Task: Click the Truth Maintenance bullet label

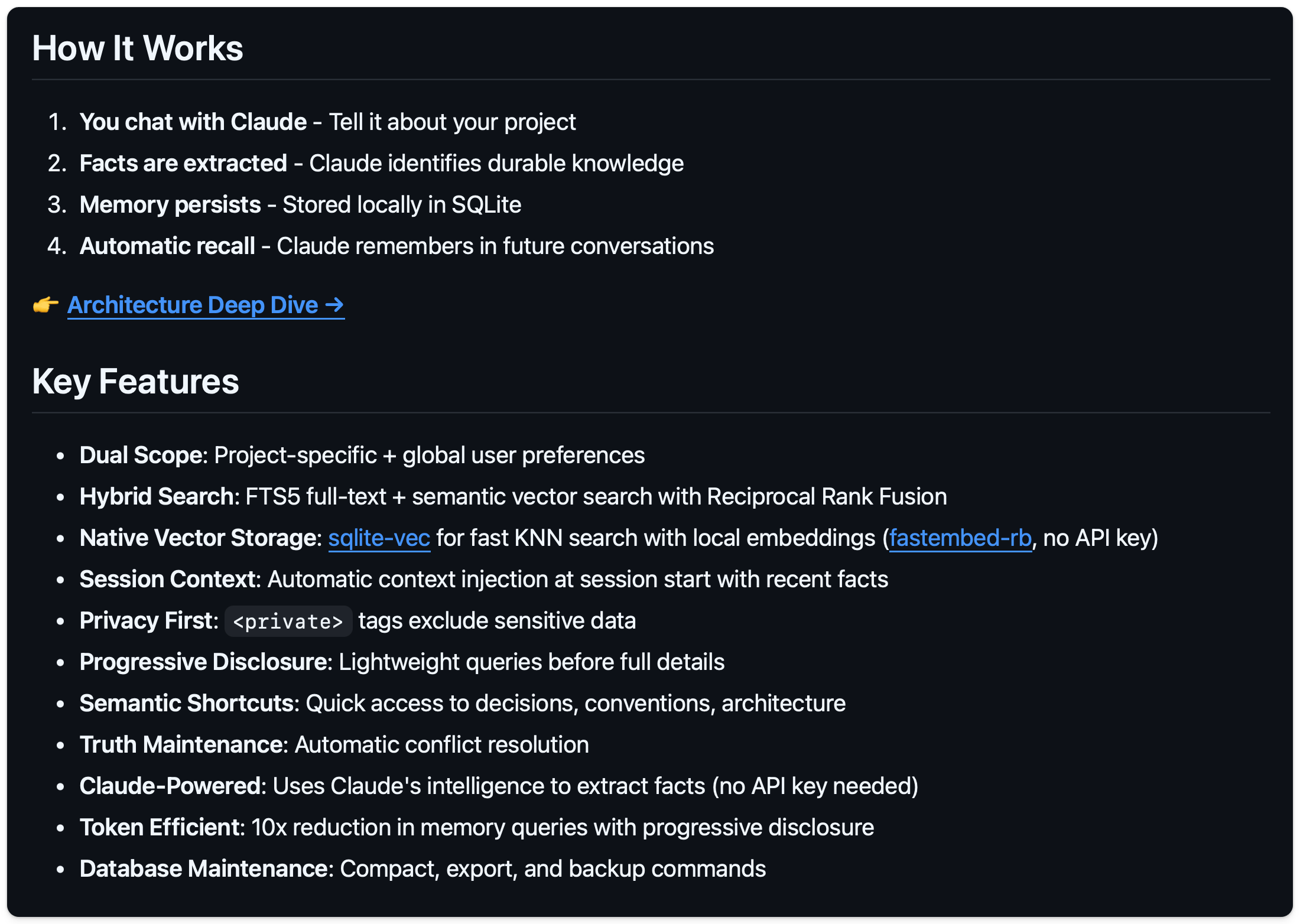Action: coord(182,745)
